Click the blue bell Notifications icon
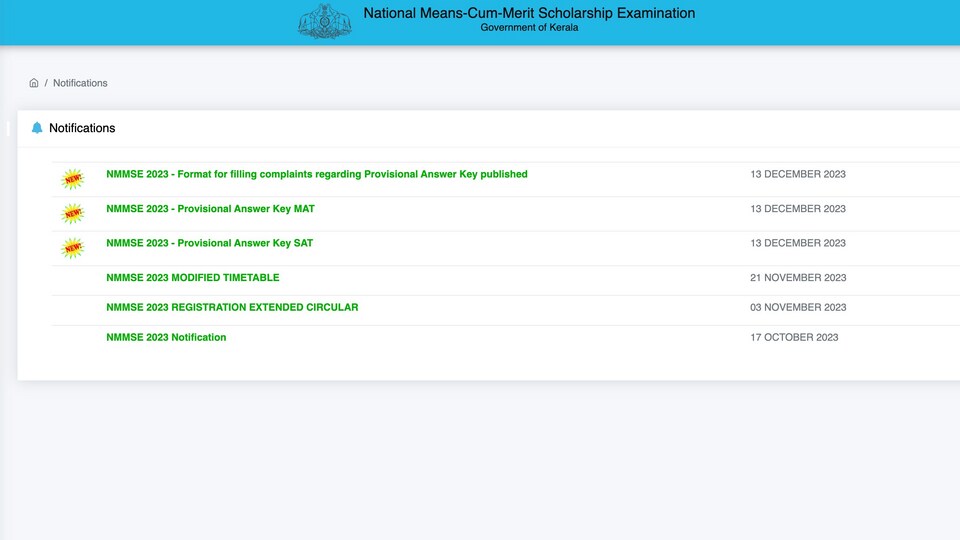The width and height of the screenshot is (960, 540). click(37, 128)
